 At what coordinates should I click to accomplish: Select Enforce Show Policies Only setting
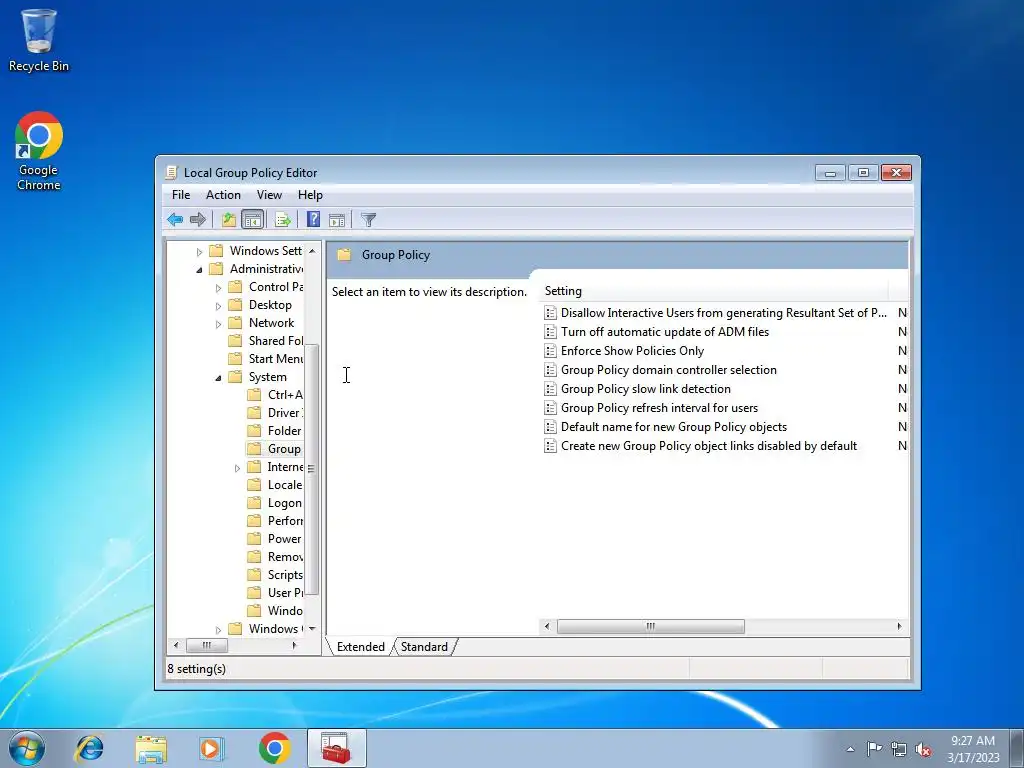click(624, 351)
